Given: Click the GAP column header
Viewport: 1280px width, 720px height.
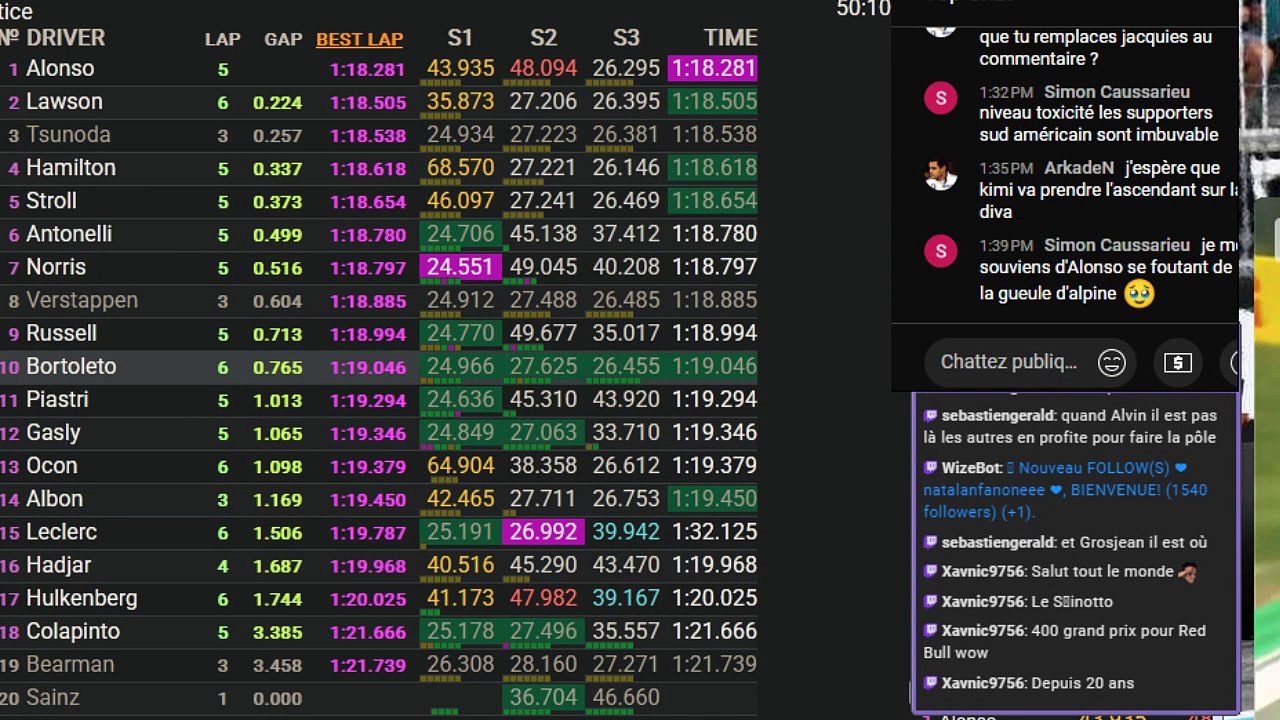Looking at the screenshot, I should [x=283, y=39].
